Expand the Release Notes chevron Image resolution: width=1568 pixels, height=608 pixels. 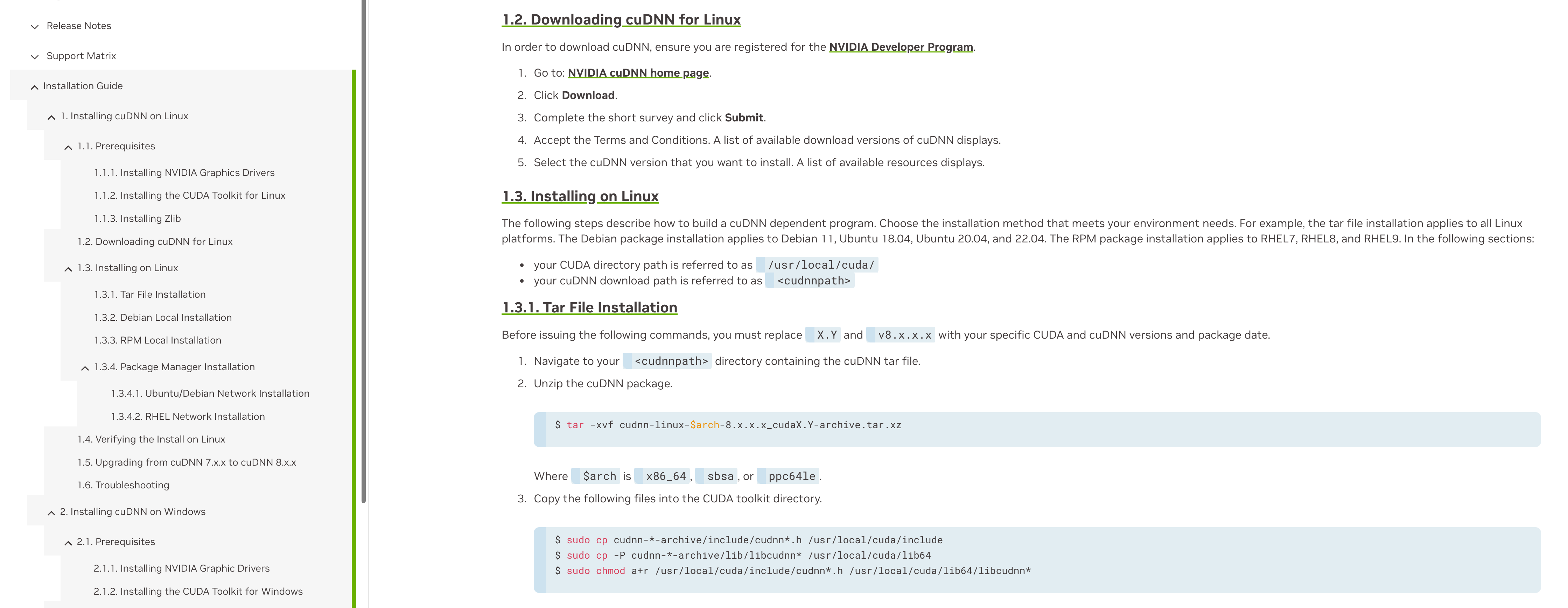(x=35, y=27)
